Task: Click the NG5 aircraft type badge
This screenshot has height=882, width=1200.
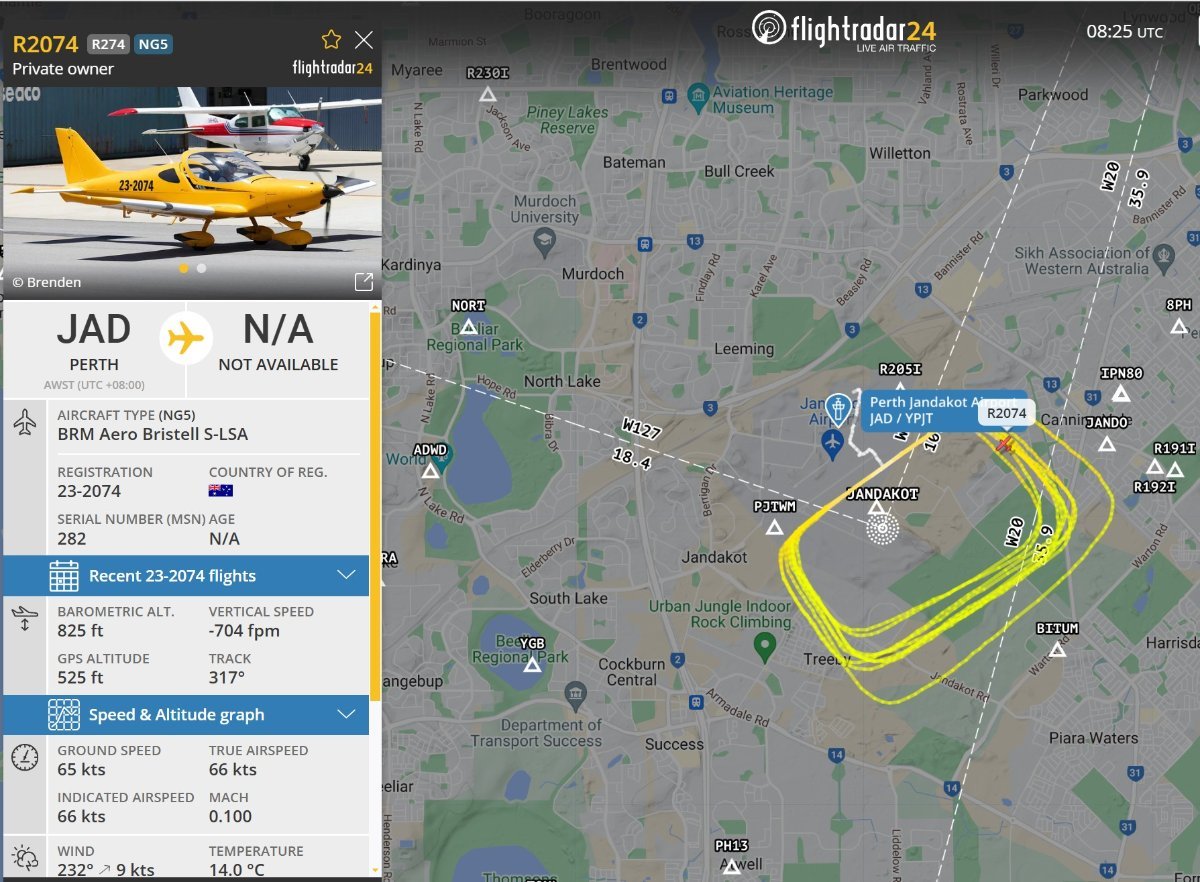Action: pyautogui.click(x=153, y=44)
